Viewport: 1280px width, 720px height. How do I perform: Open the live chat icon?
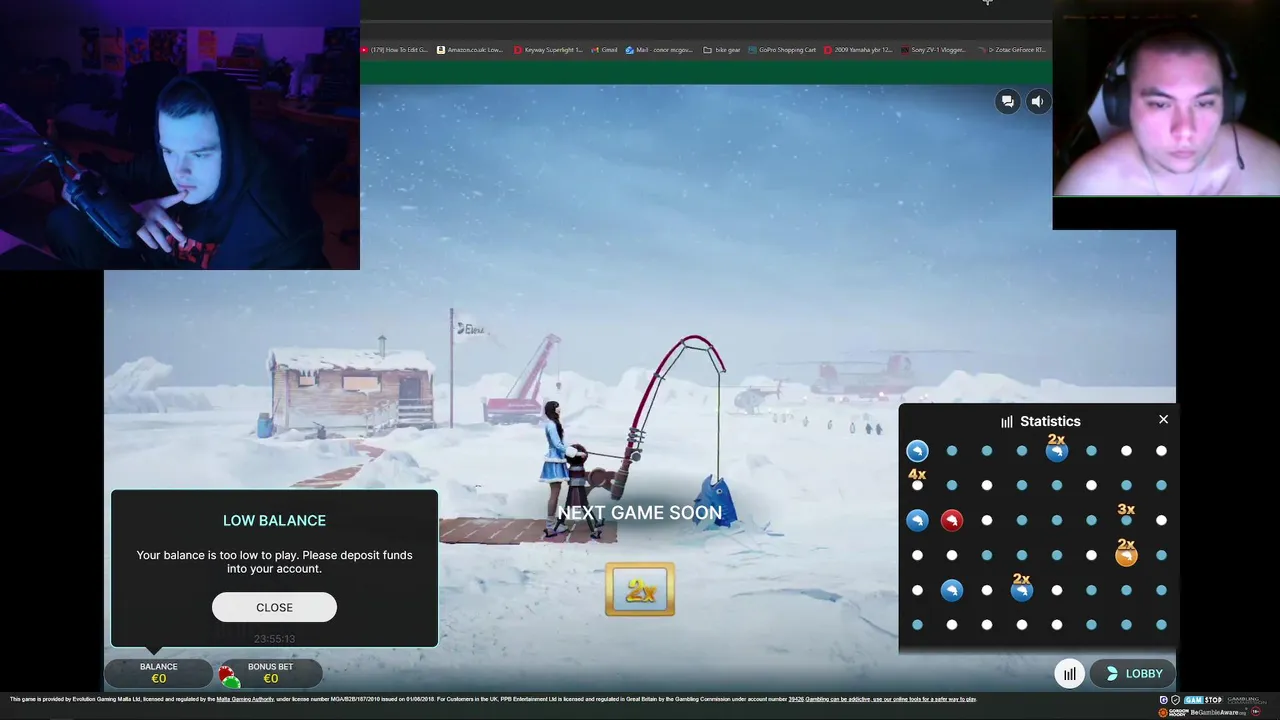(x=1007, y=101)
